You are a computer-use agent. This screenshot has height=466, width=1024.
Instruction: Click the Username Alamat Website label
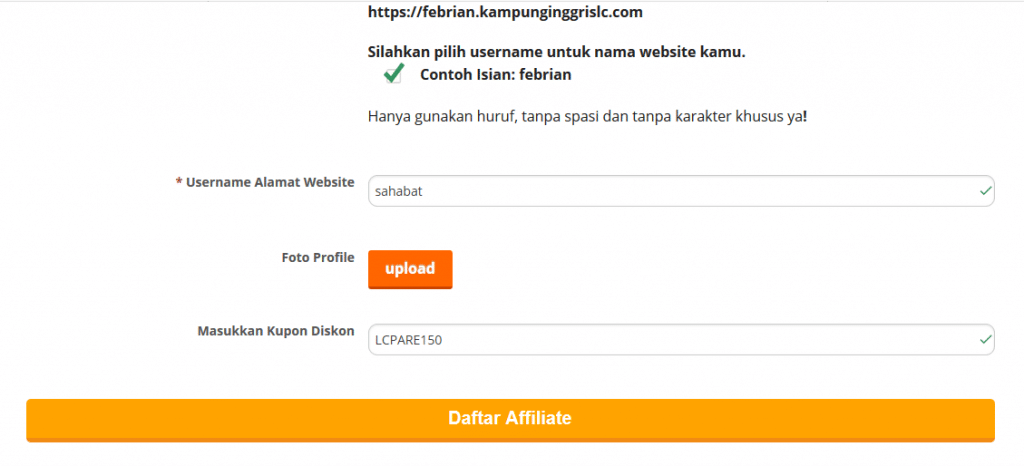click(x=270, y=183)
